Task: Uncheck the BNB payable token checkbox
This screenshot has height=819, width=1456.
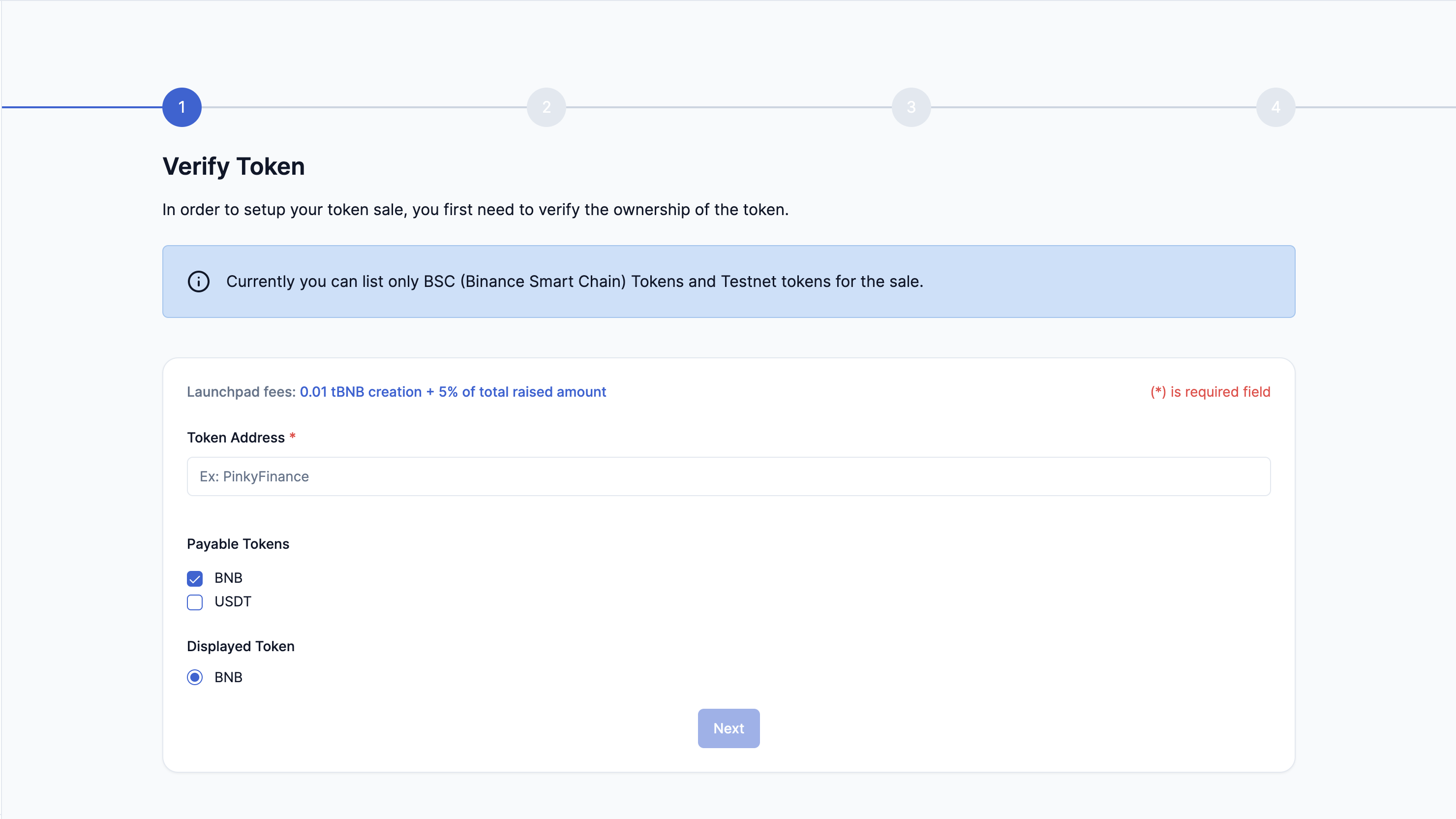Action: pyautogui.click(x=195, y=578)
